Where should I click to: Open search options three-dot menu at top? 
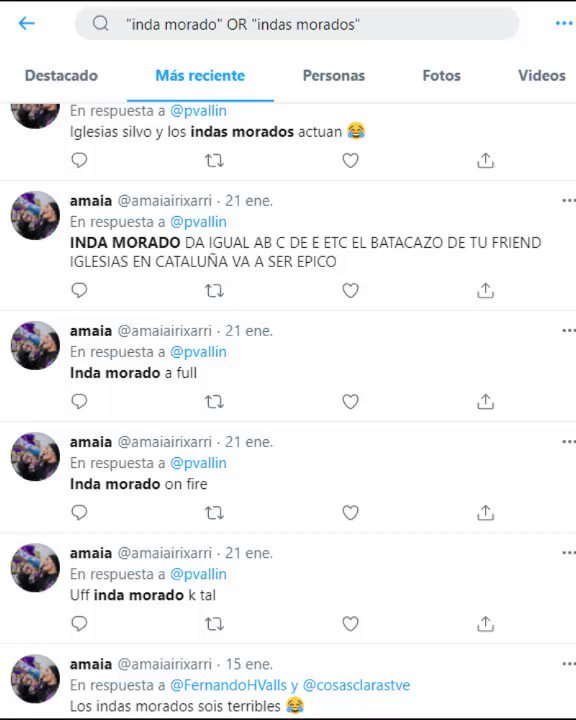[564, 23]
